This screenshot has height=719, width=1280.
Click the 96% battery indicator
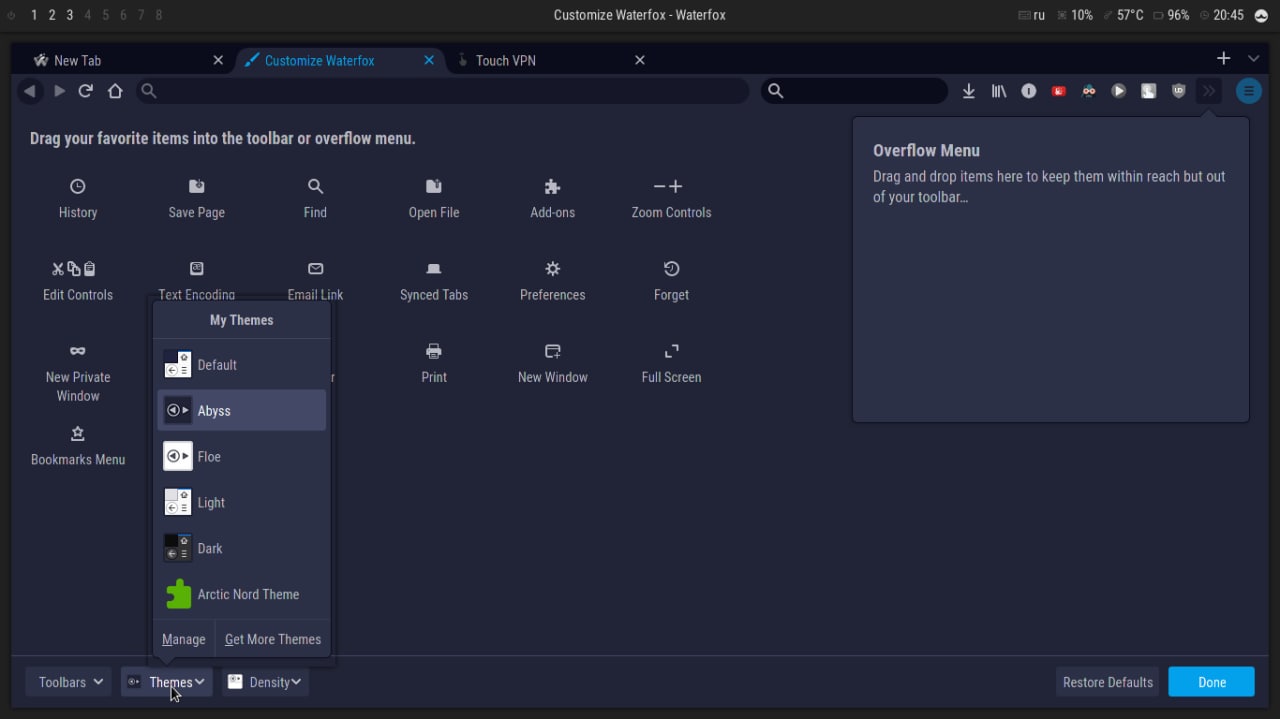(x=1171, y=15)
